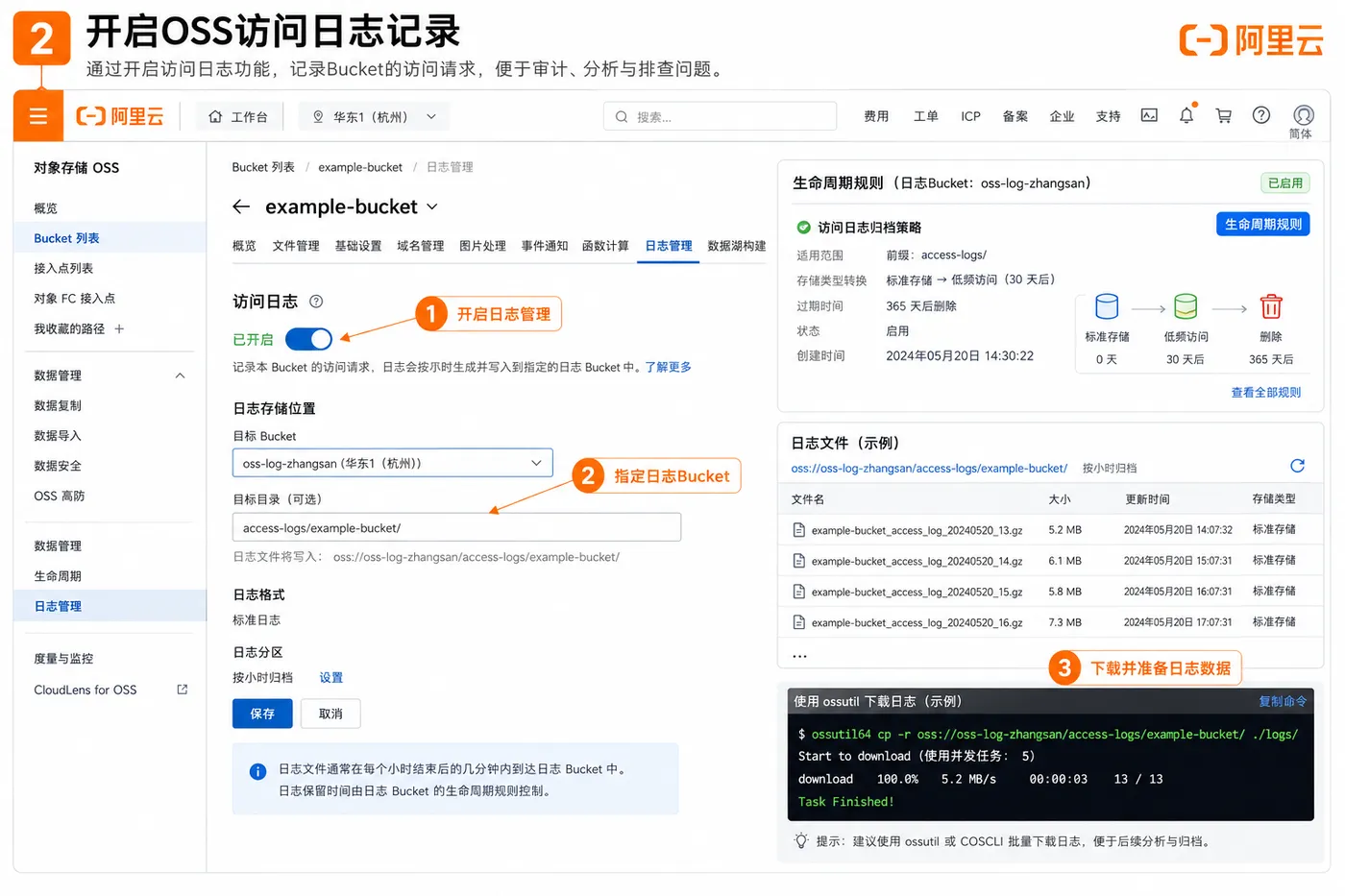The image size is (1345, 896).
Task: Open 度量与监控 in the sidebar
Action: [63, 659]
